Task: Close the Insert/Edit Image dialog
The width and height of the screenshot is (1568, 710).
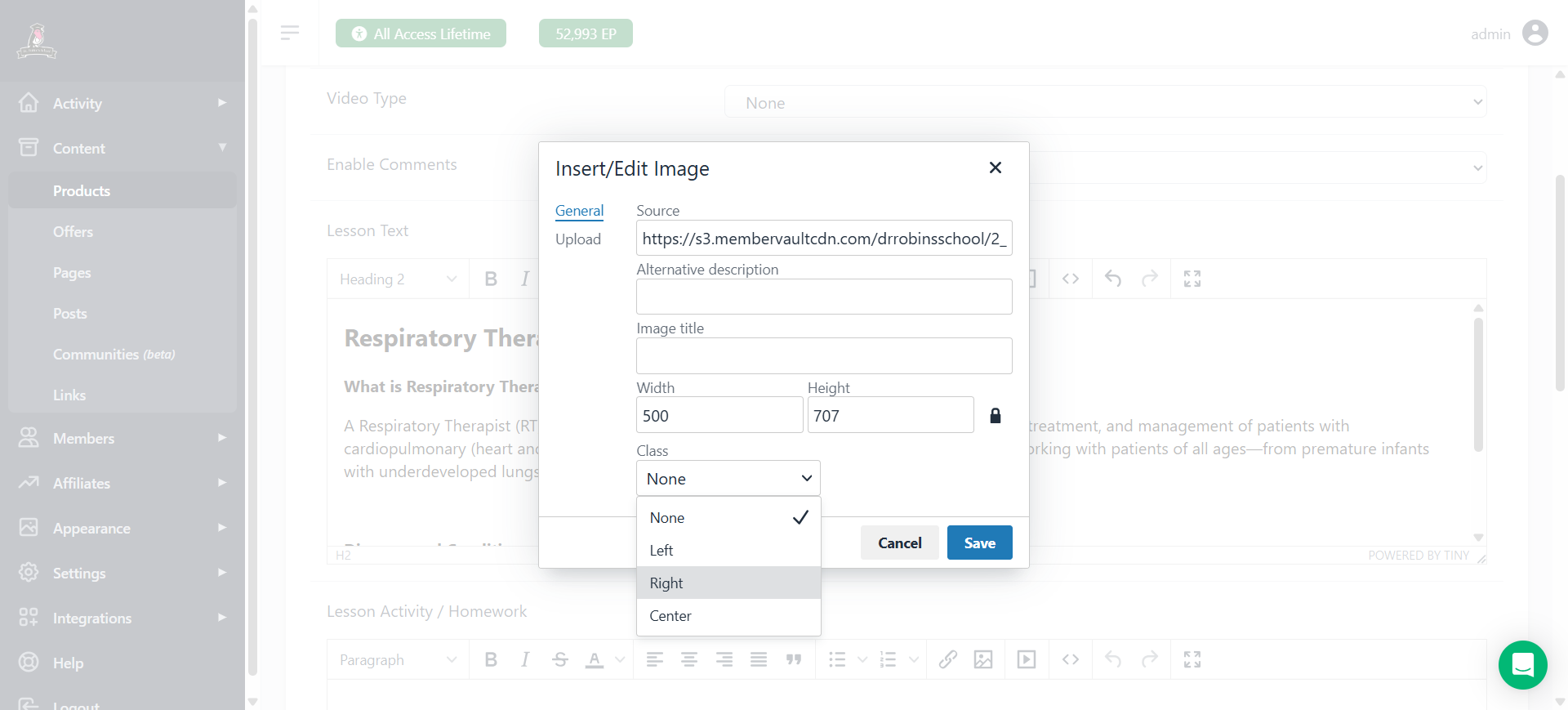Action: coord(995,167)
